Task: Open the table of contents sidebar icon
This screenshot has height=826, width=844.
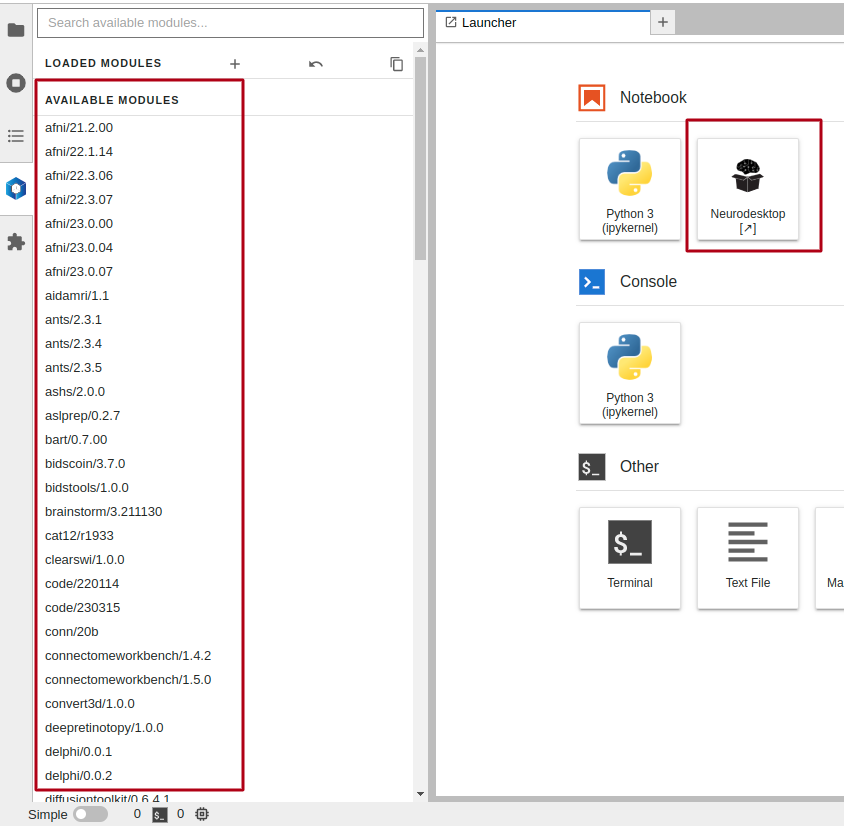Action: point(16,135)
